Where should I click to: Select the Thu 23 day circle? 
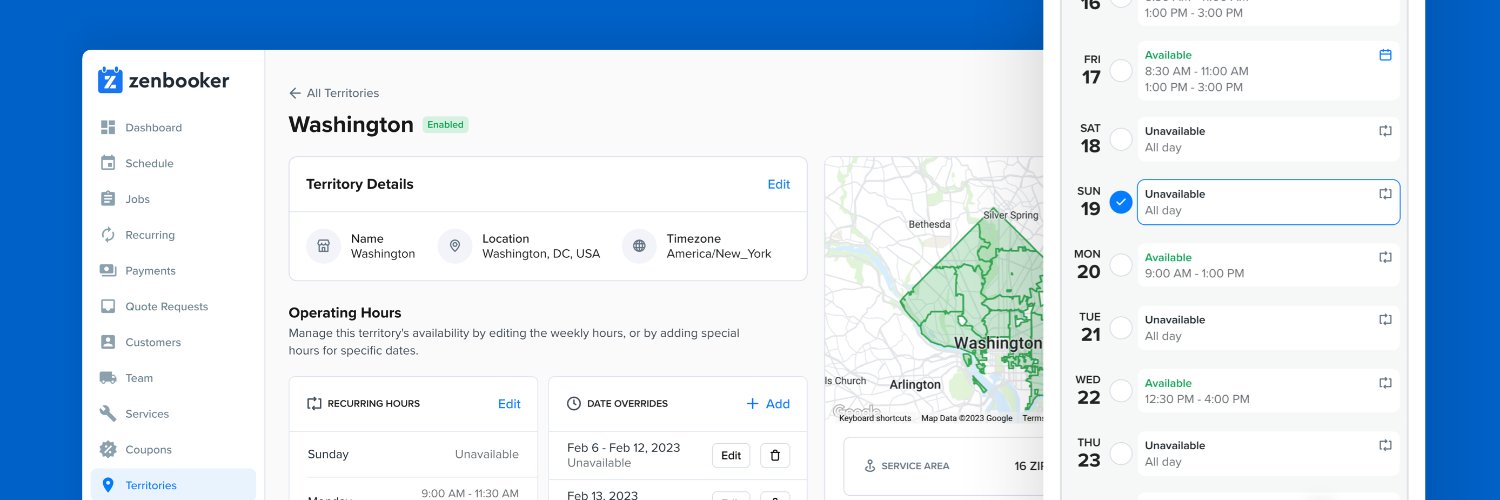pyautogui.click(x=1121, y=454)
